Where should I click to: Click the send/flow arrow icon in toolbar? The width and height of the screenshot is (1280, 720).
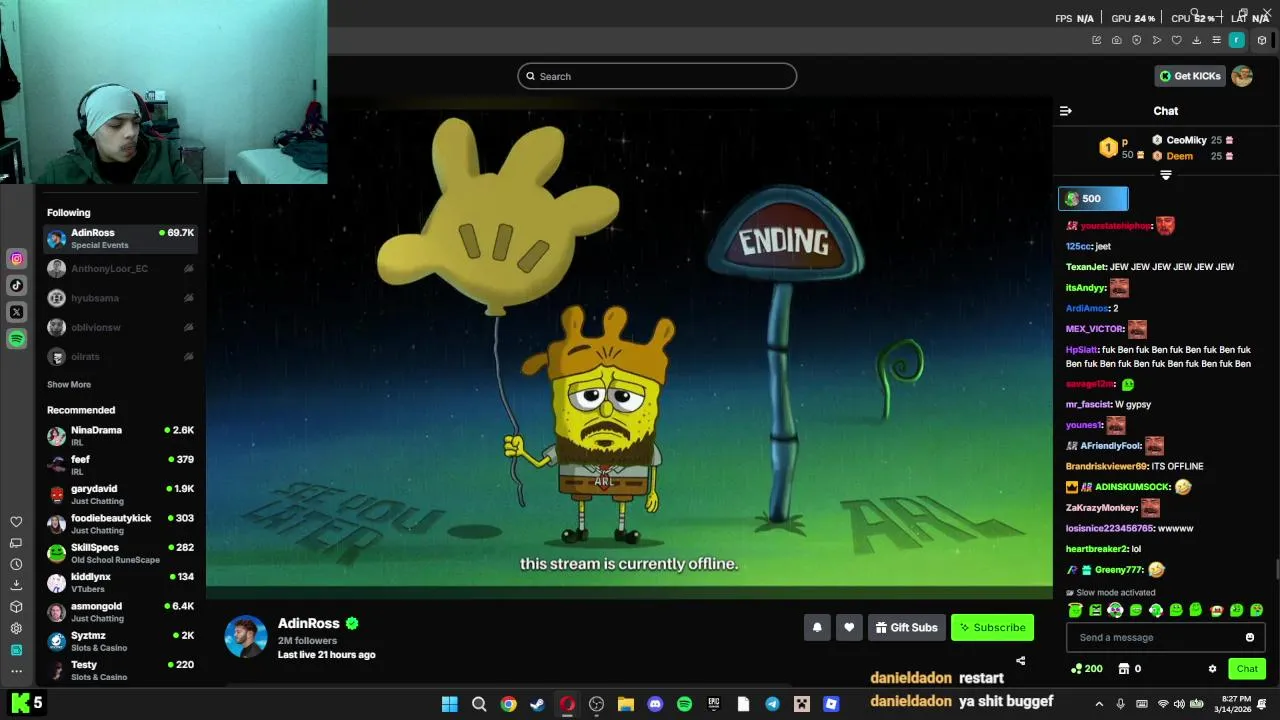[x=1157, y=40]
